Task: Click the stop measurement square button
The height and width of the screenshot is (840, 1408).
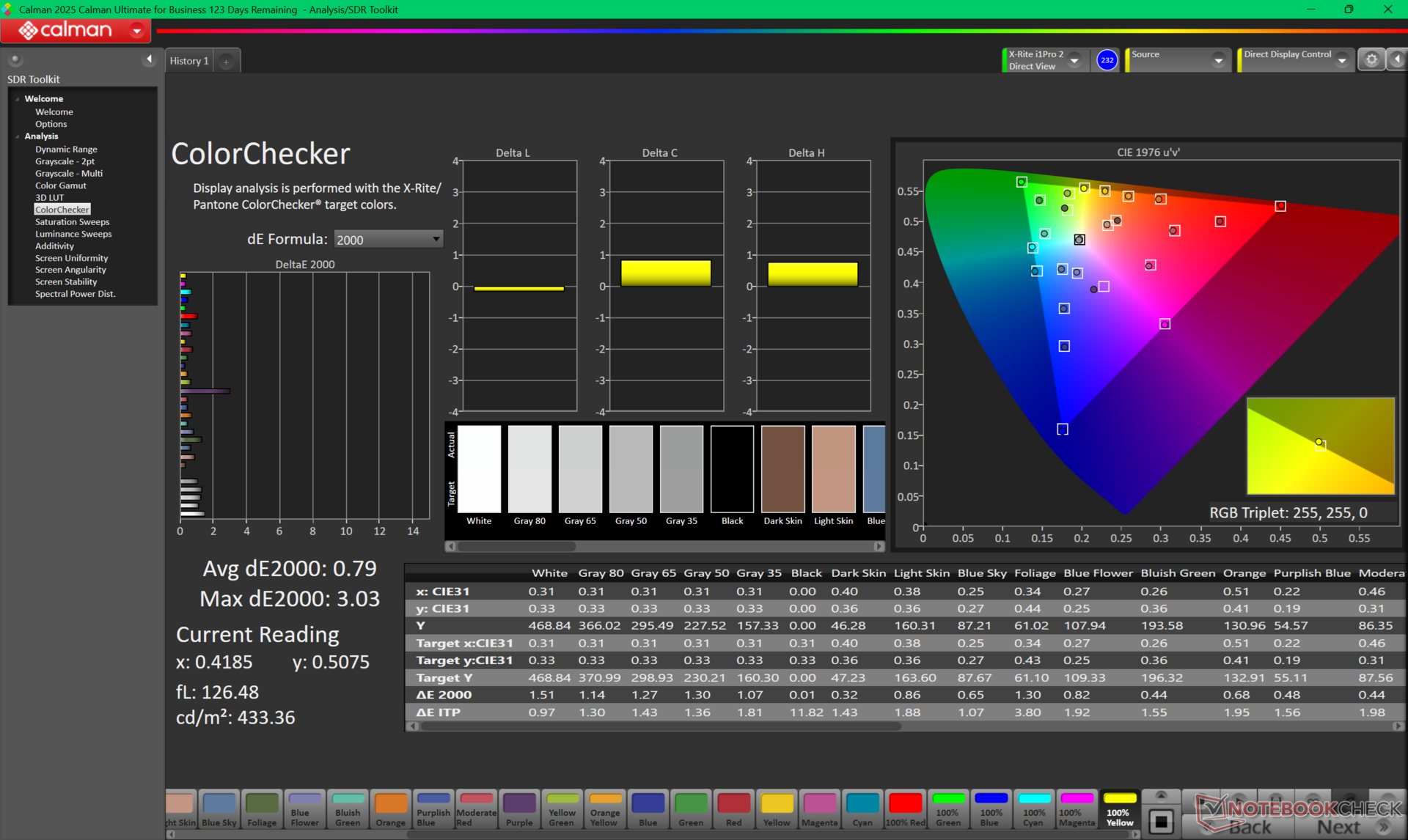Action: pos(1161,821)
